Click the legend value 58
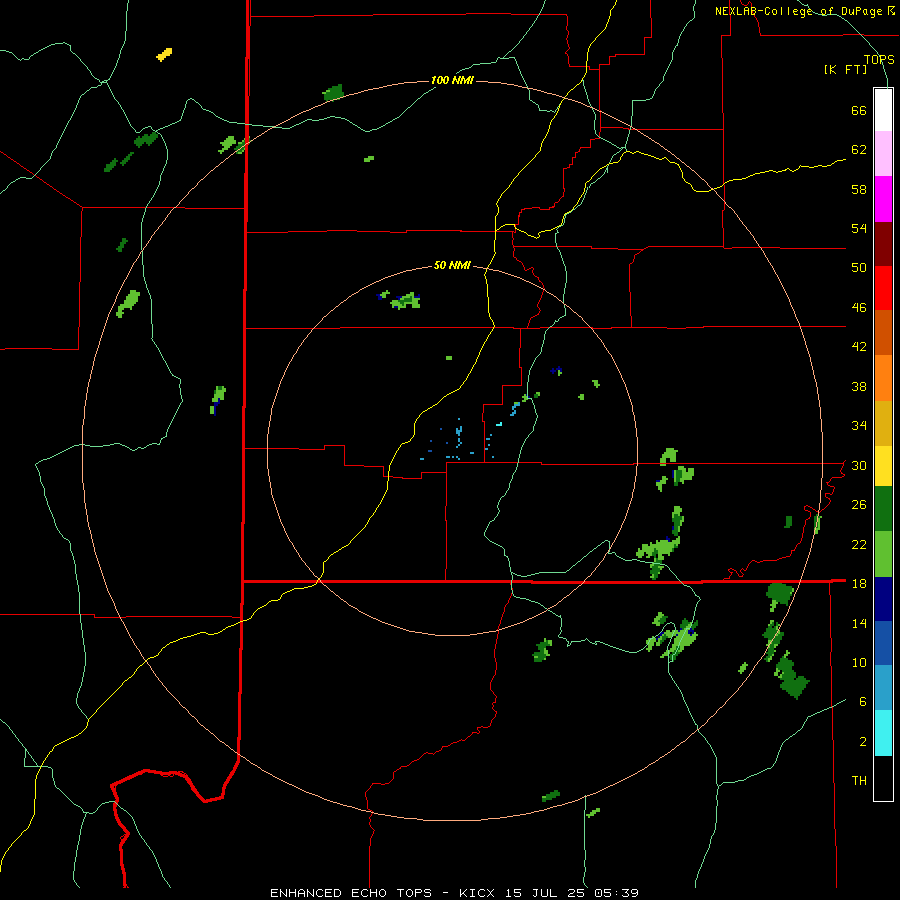This screenshot has height=900, width=900. 859,189
